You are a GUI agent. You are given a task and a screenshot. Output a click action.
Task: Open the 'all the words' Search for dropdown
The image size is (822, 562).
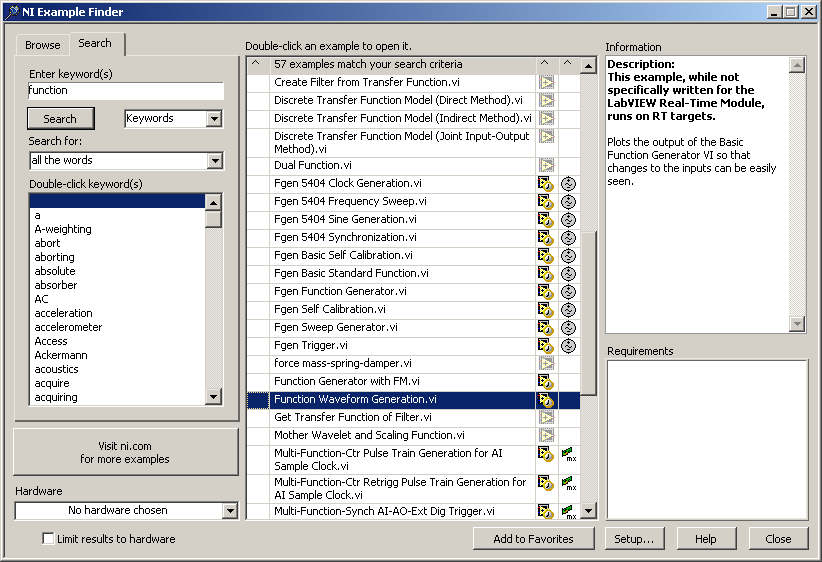[x=215, y=160]
